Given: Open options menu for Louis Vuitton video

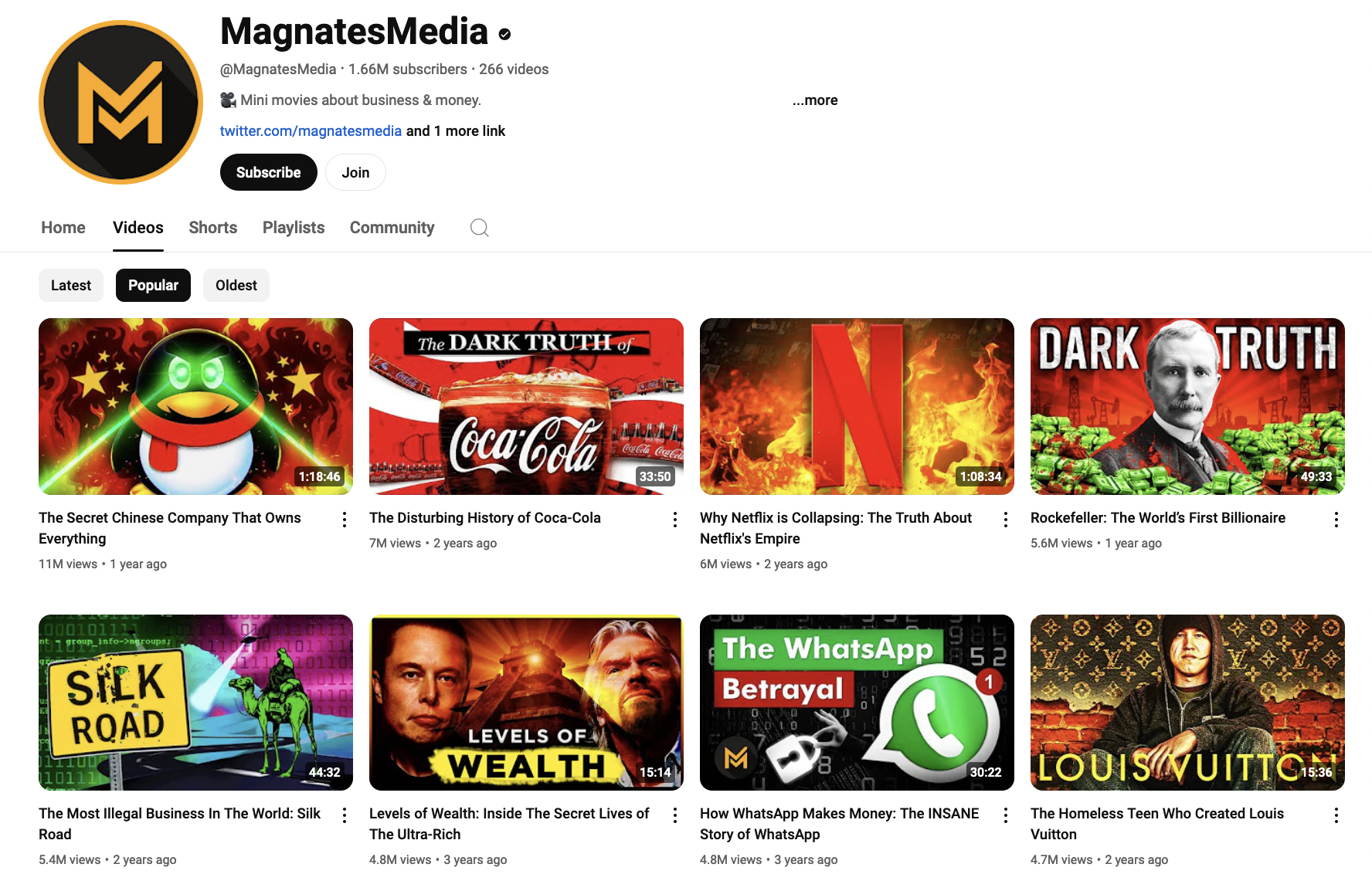Looking at the screenshot, I should (1336, 815).
